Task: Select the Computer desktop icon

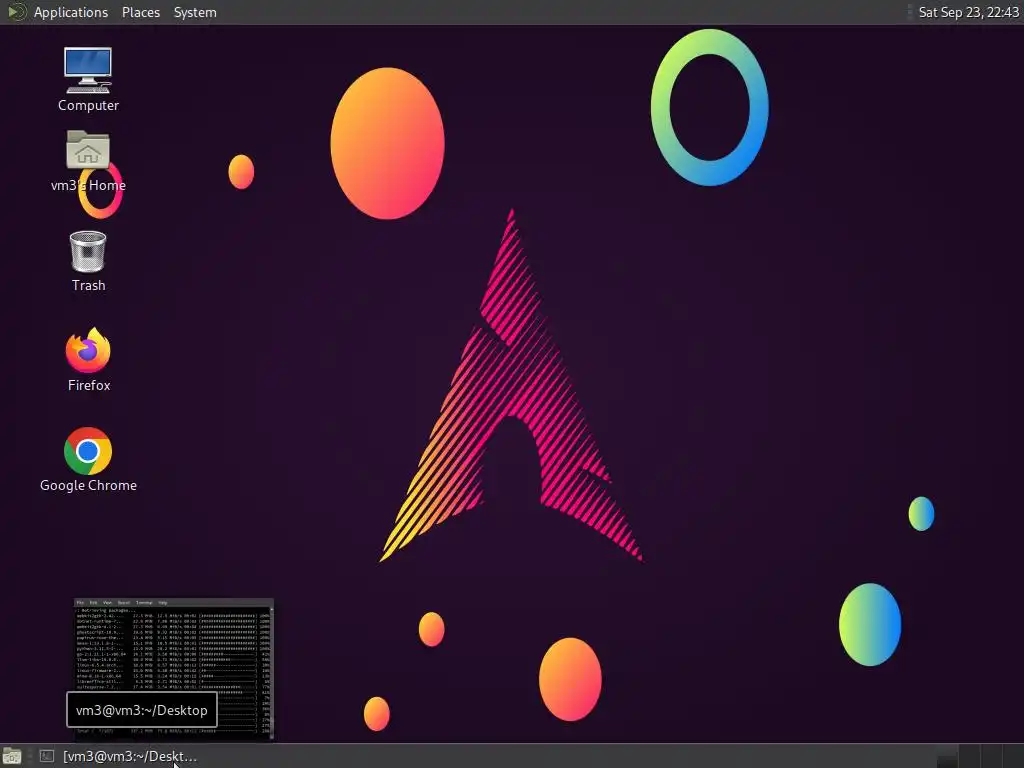Action: point(88,80)
